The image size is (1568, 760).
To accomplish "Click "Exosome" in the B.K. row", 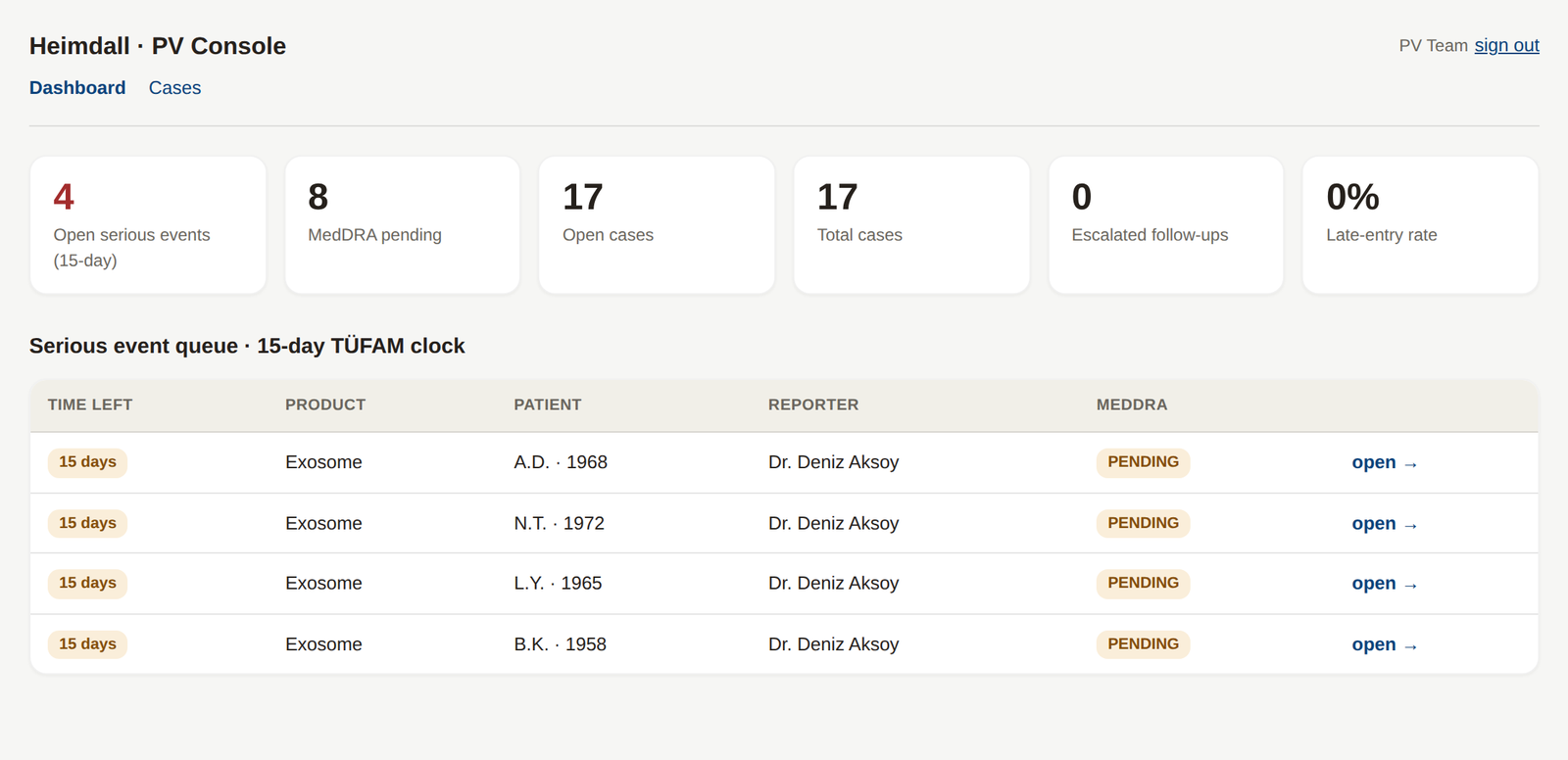I will tap(323, 644).
